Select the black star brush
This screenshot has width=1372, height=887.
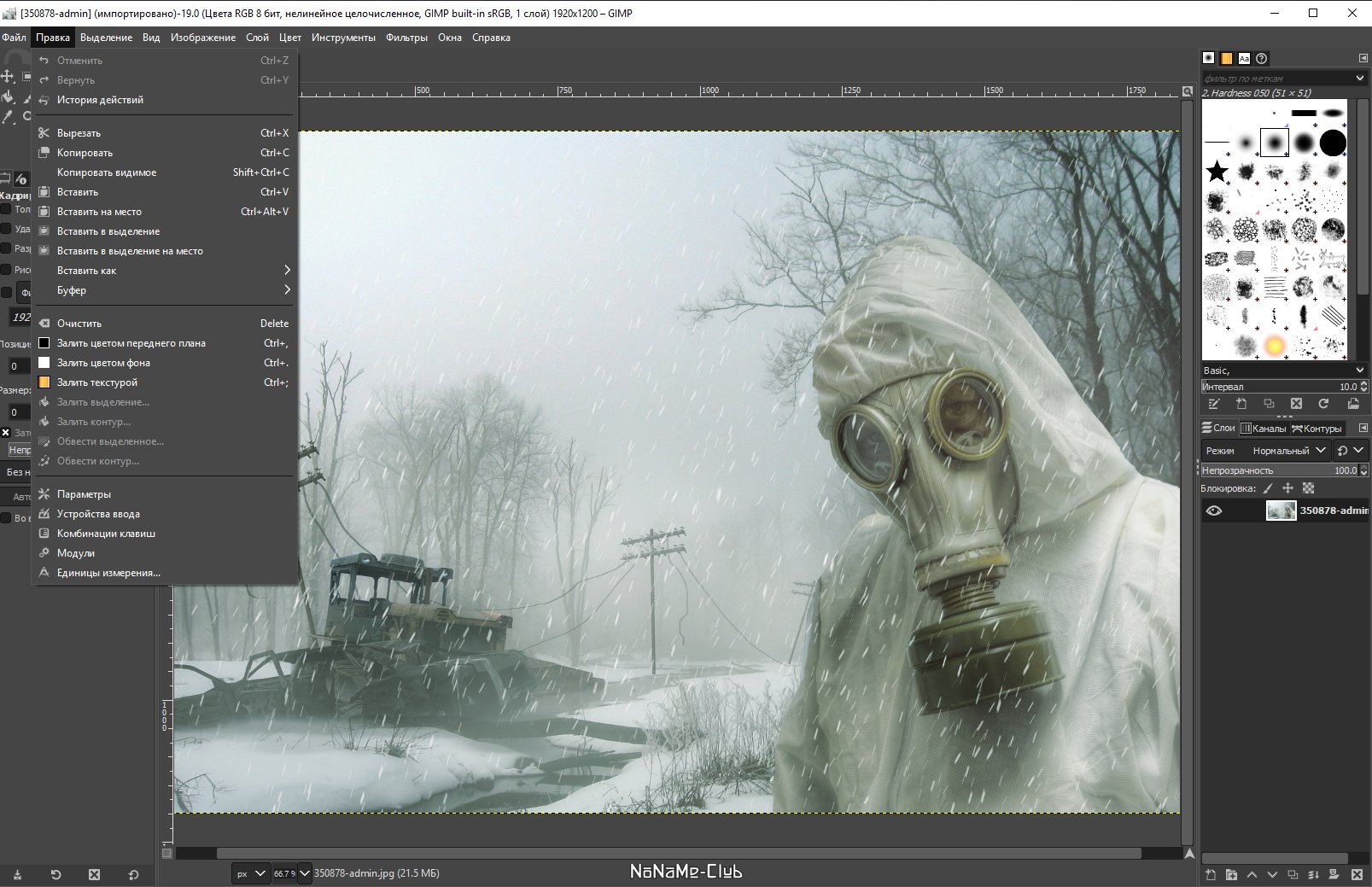1217,172
